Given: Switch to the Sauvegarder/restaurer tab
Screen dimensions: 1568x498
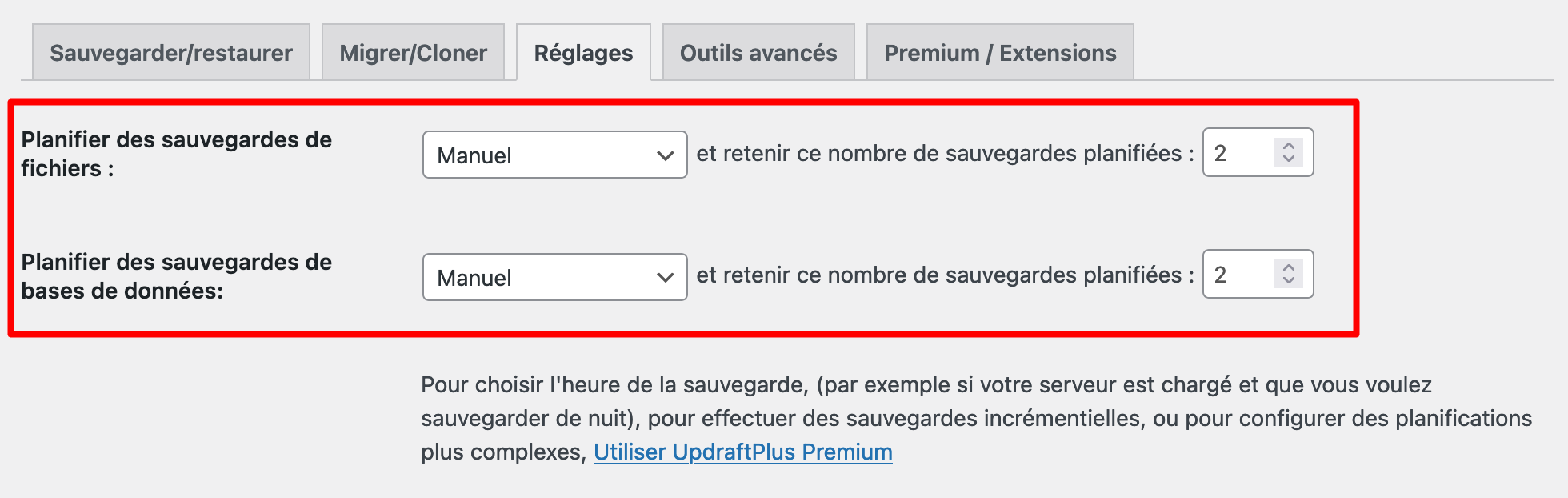Looking at the screenshot, I should 170,51.
